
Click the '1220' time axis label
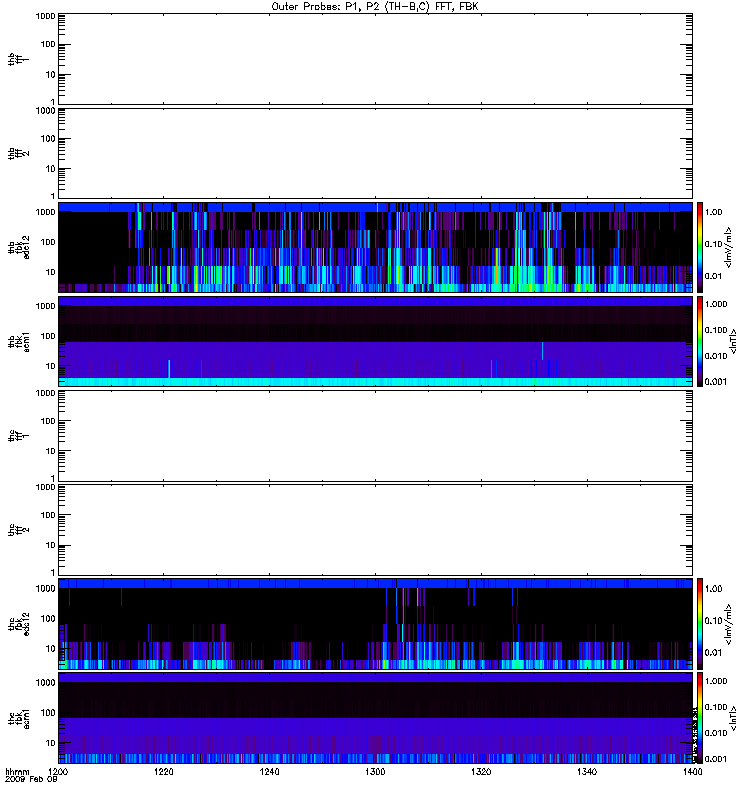(164, 772)
